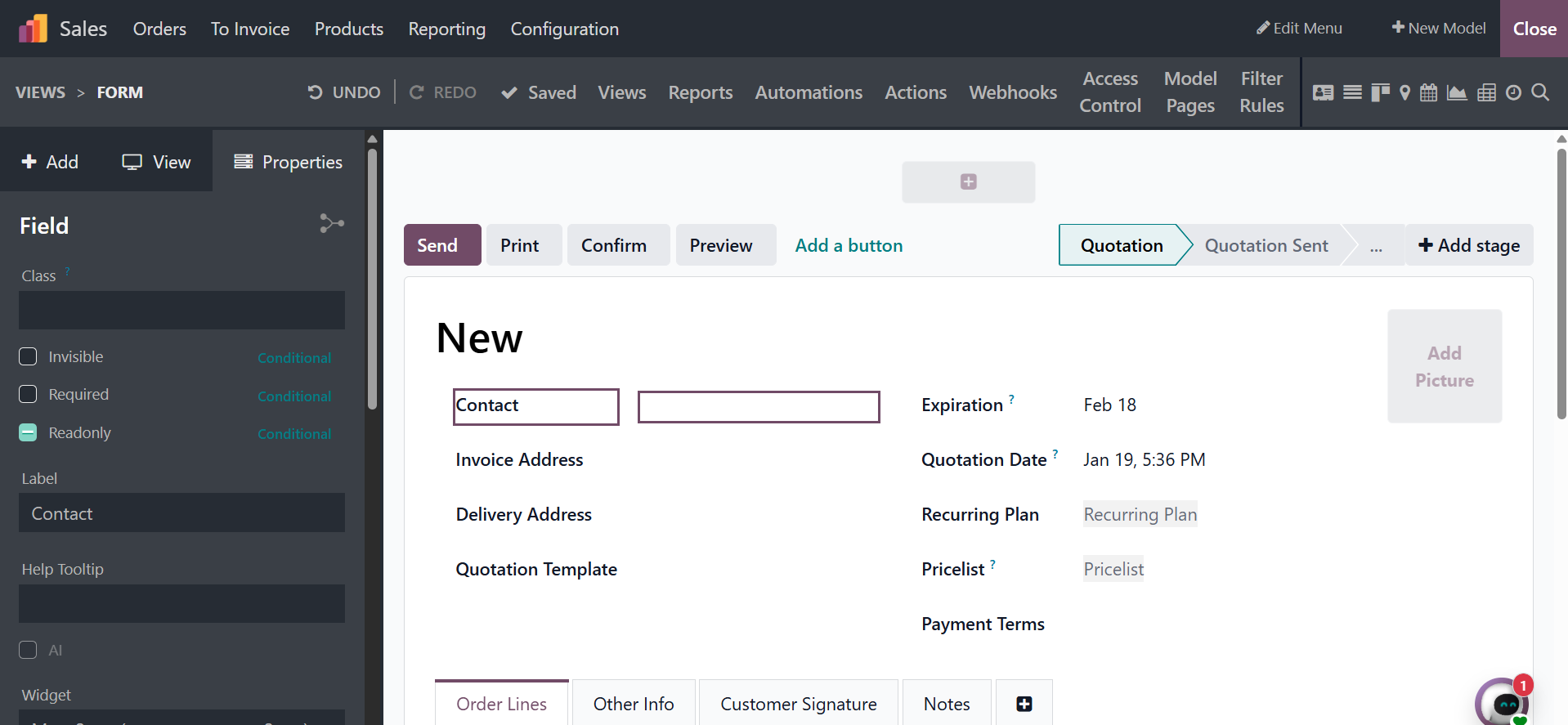Open the Reporting menu
This screenshot has width=1568, height=725.
[446, 29]
